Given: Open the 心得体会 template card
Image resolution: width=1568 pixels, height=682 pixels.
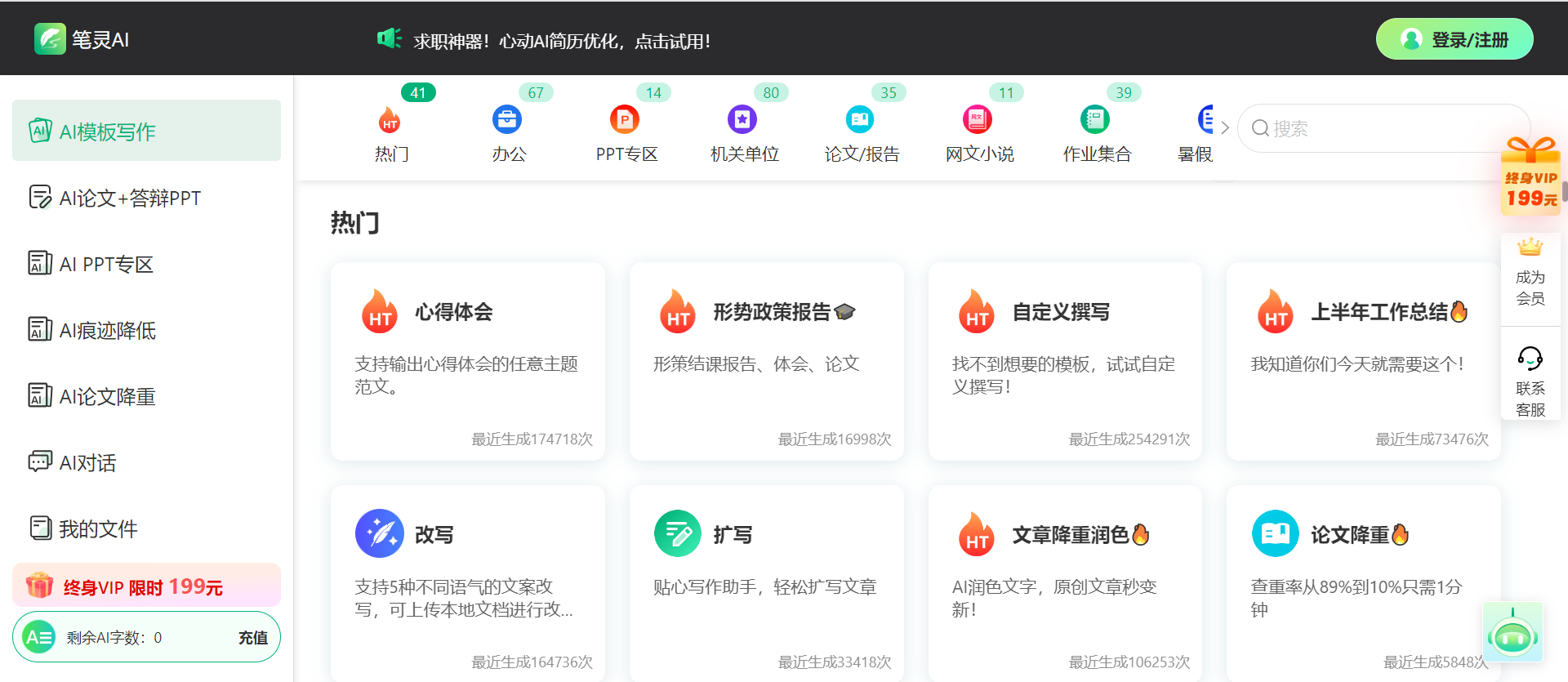Looking at the screenshot, I should pos(468,361).
